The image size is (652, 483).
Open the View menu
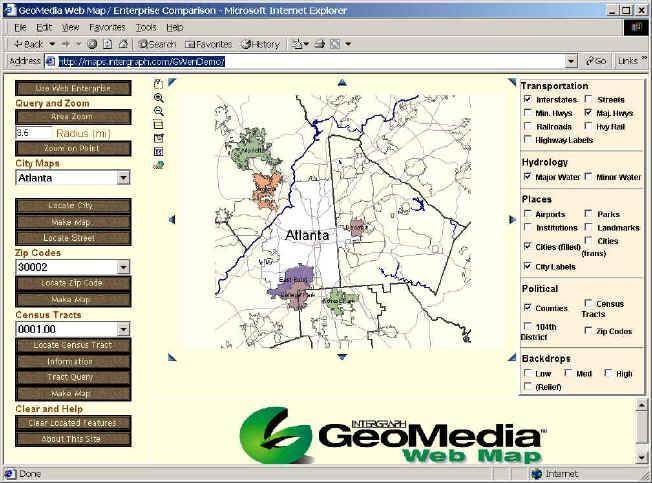pyautogui.click(x=70, y=28)
